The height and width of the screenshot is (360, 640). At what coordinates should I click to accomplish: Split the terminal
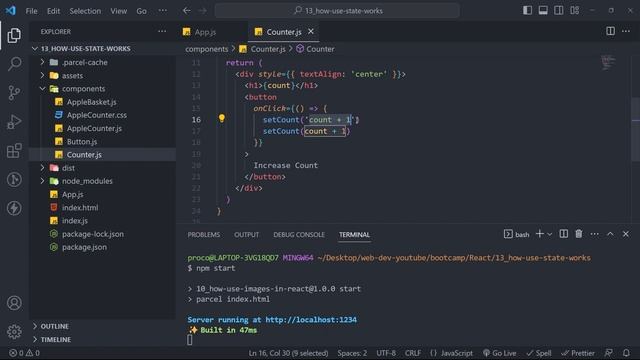[564, 234]
